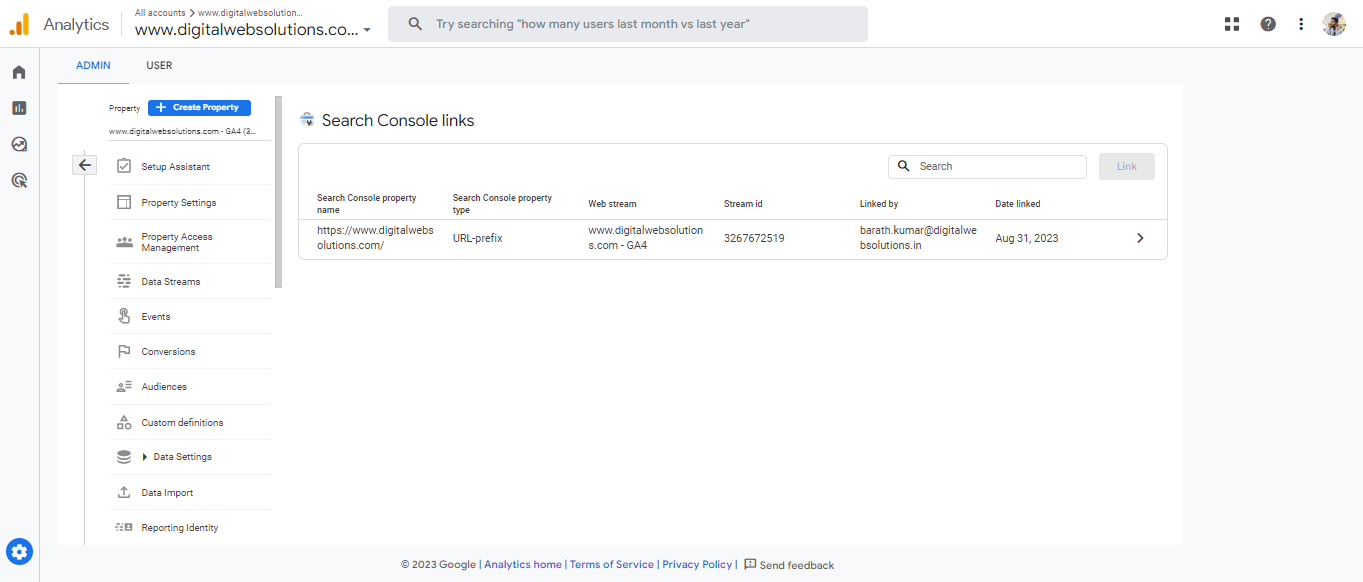Screen dimensions: 1363x582
Task: Click the https://www.digitalwebsolutions.com/ property name cell
Action: 375,238
